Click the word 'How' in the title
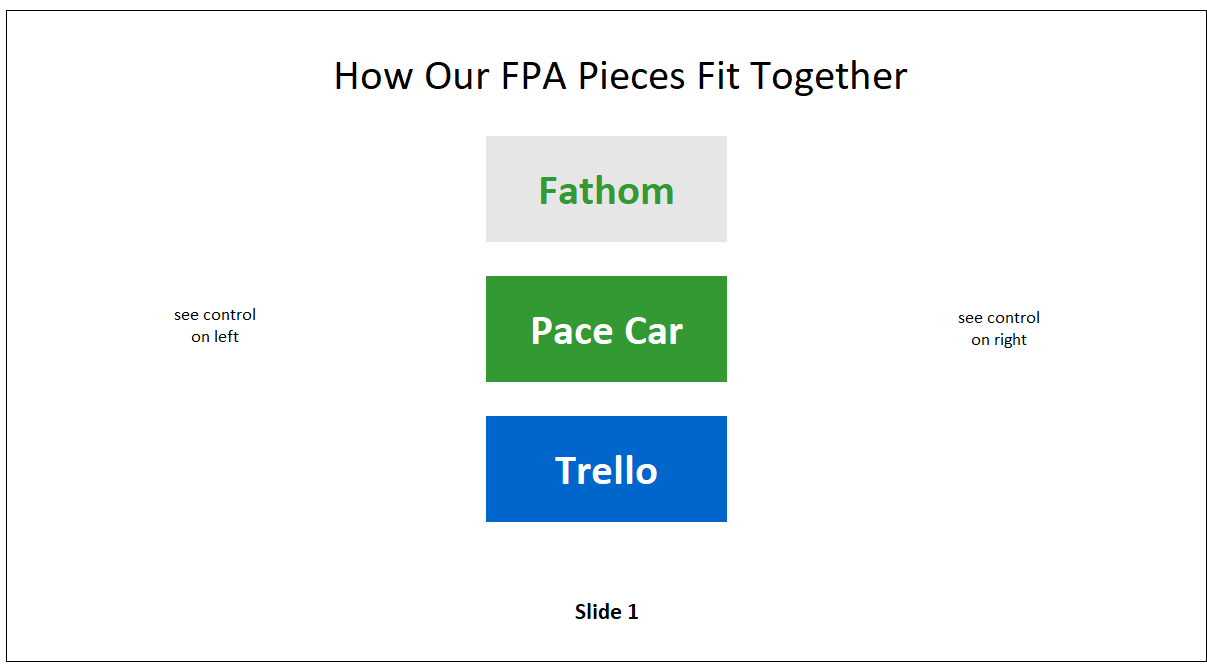Image resolution: width=1207 pixels, height=670 pixels. click(373, 76)
